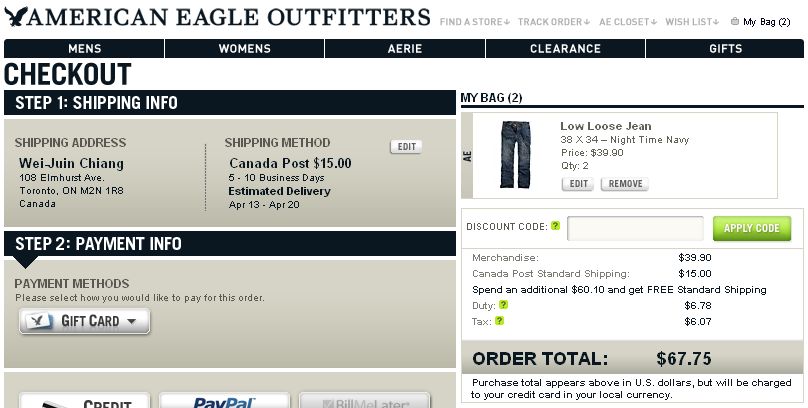Click the Tax help question mark
Screen dimensions: 808x408
click(499, 320)
